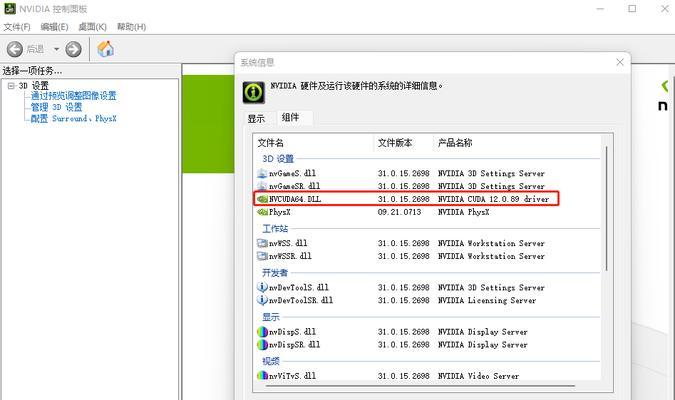This screenshot has width=675, height=400.
Task: Switch to the 显示 tab
Action: pyautogui.click(x=256, y=118)
